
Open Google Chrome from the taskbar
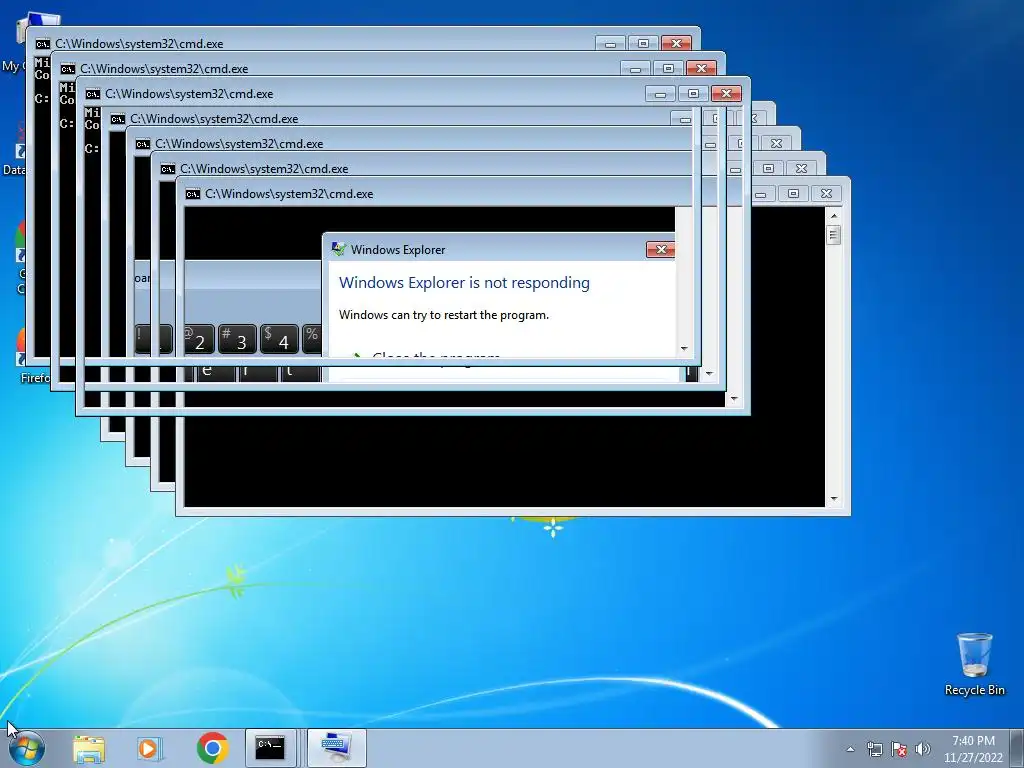pos(212,748)
